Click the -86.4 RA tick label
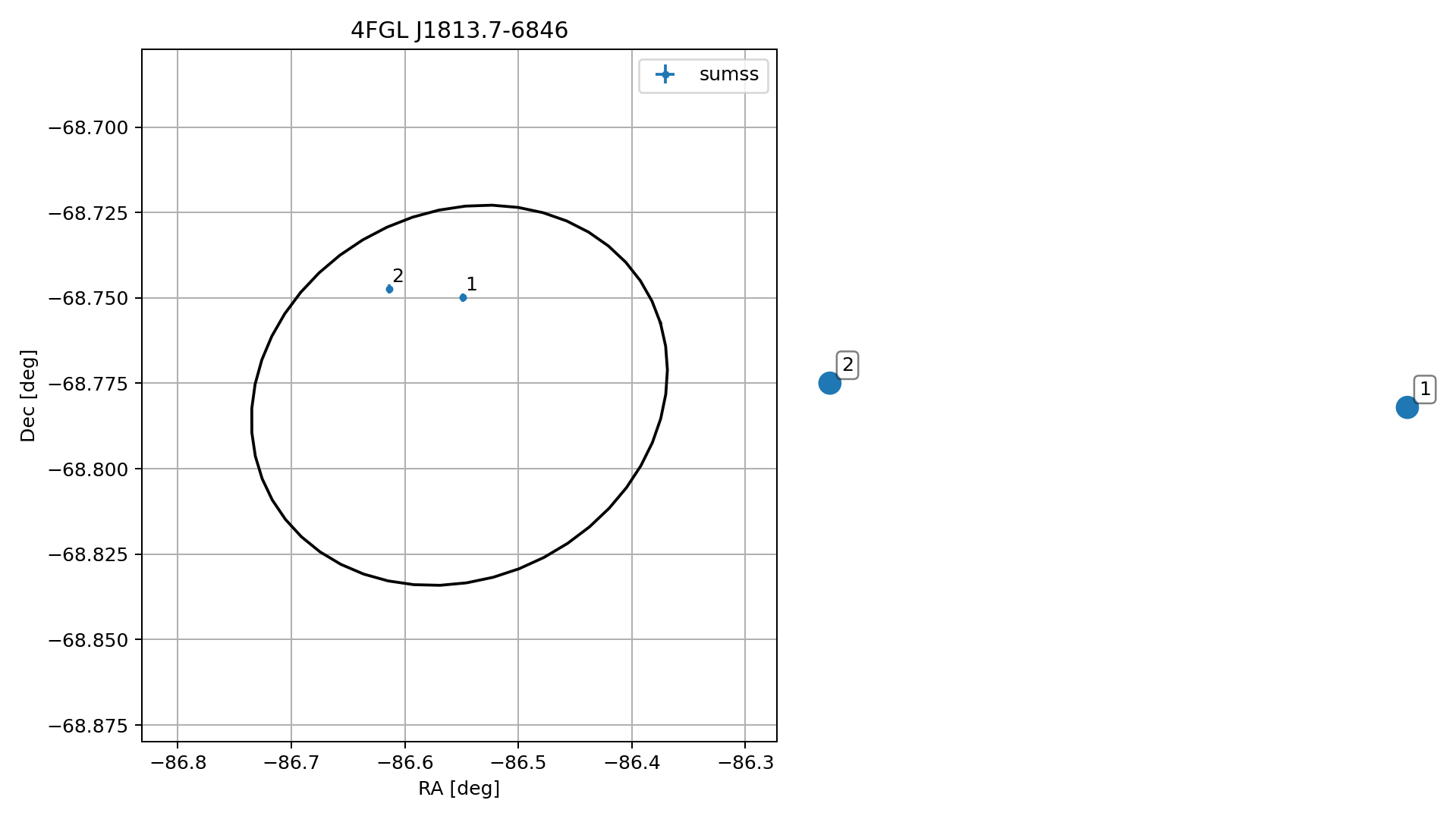 click(x=631, y=763)
